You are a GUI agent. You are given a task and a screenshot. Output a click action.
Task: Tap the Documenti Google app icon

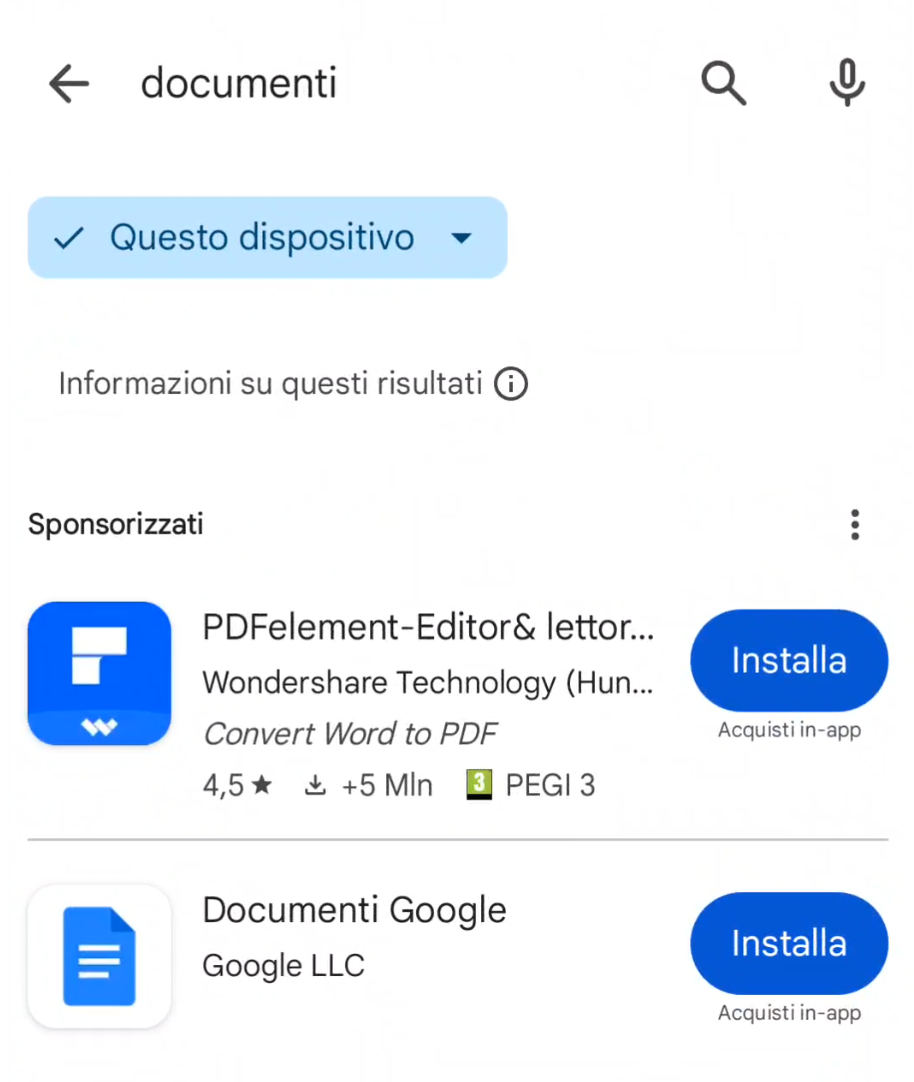[99, 956]
